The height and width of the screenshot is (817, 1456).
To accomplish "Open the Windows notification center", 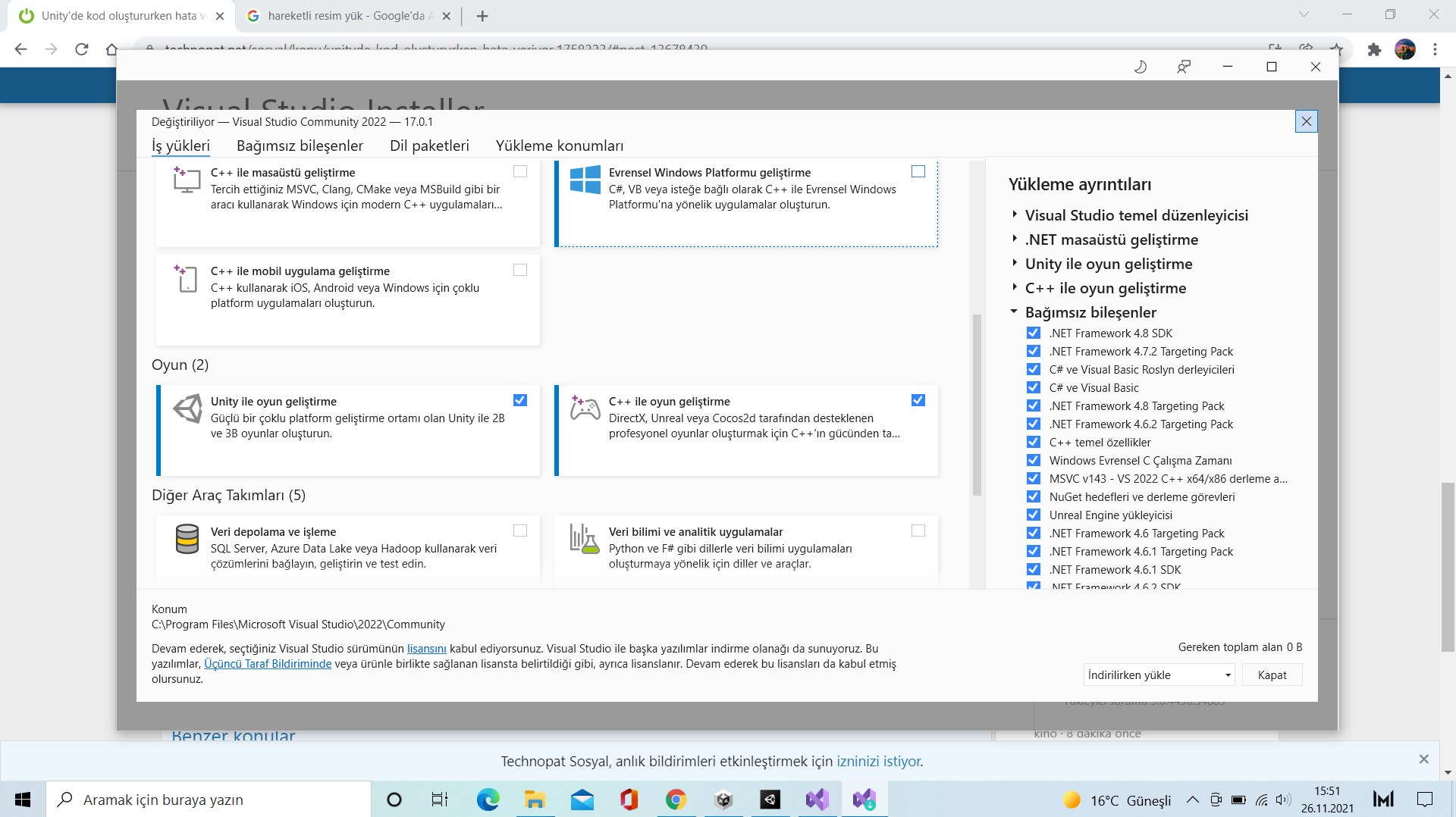I will pyautogui.click(x=1425, y=800).
